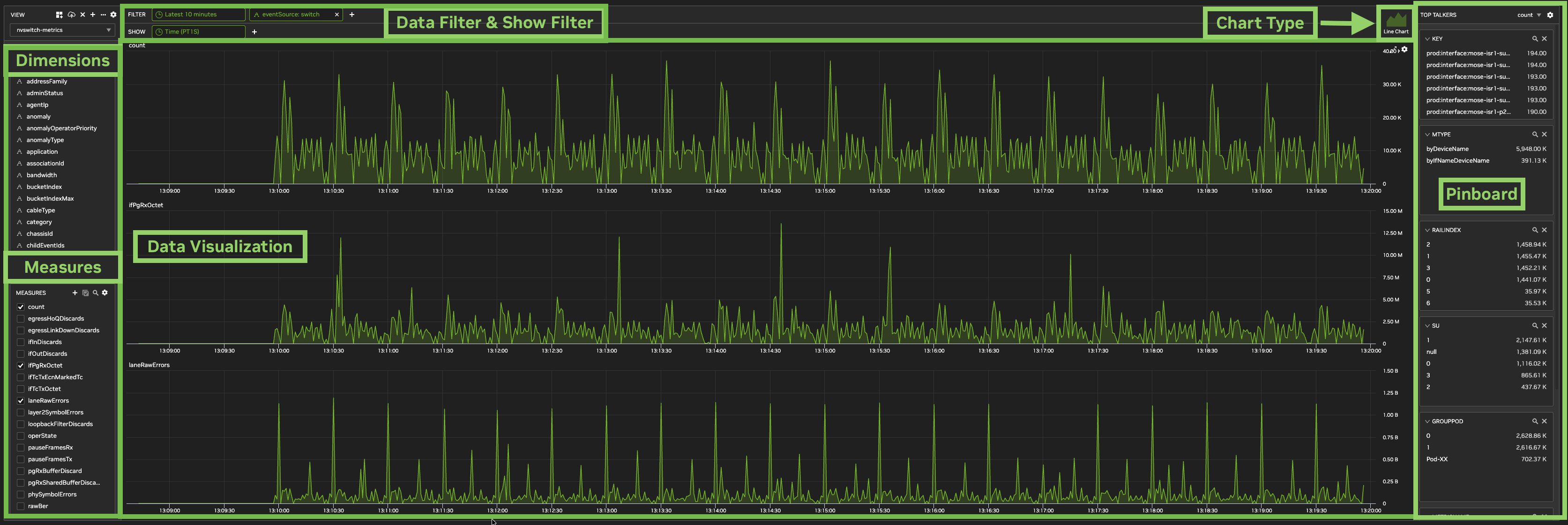Open the three-dots menu in VIEW header
The image size is (1568, 525).
(x=103, y=15)
